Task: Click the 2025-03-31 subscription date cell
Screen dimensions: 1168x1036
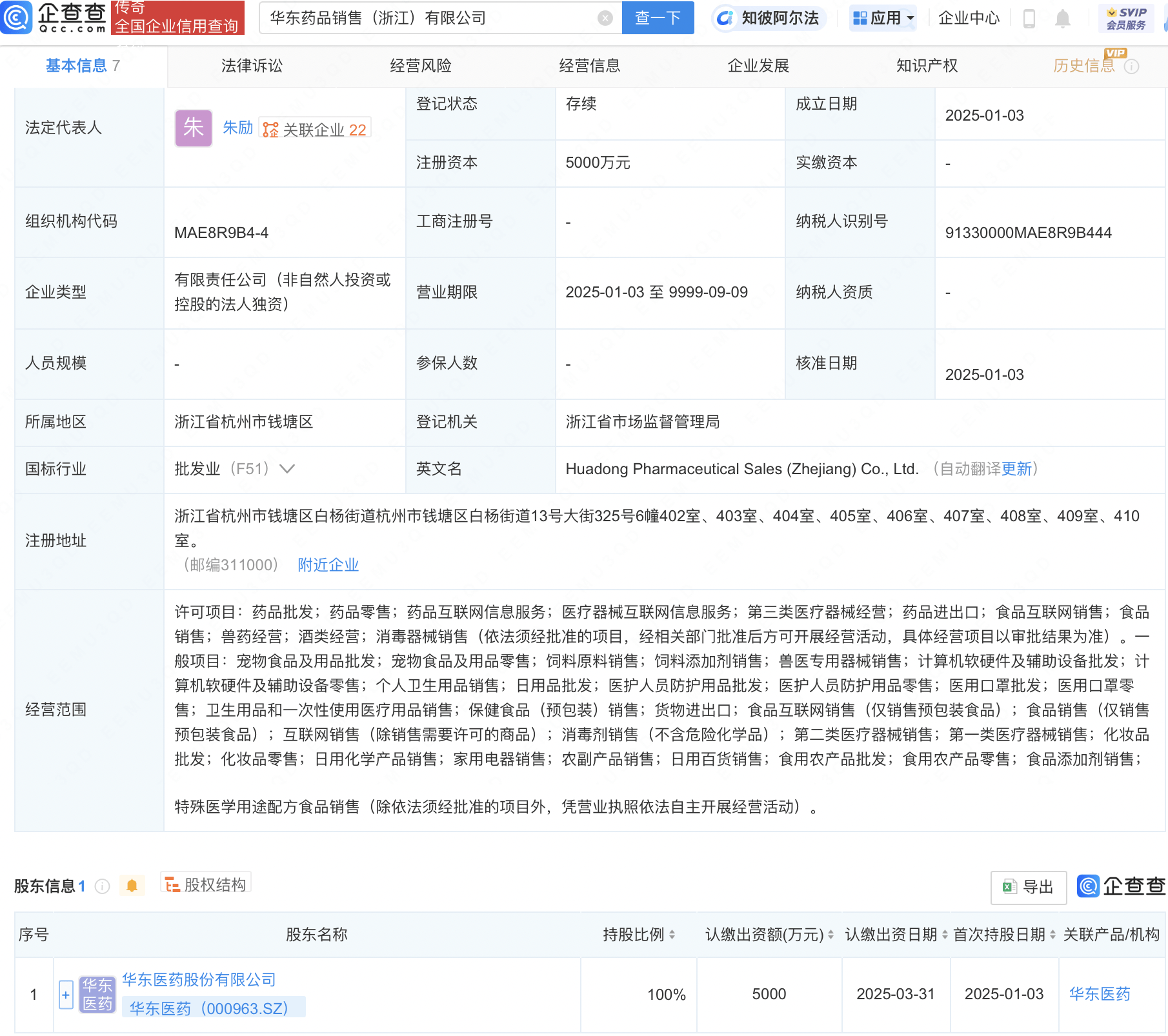Action: pos(896,994)
